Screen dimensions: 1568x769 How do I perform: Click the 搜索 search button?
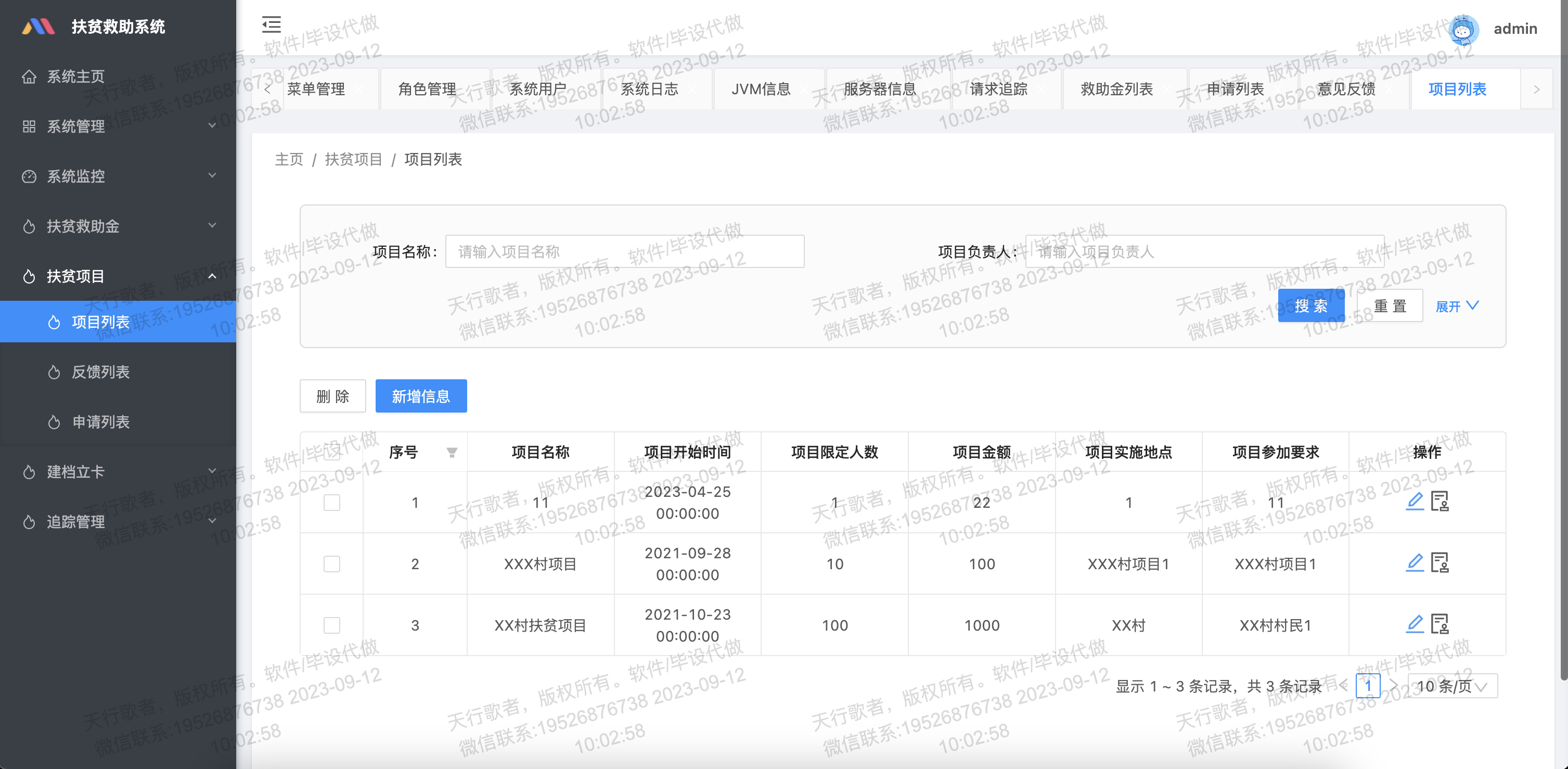(1311, 305)
